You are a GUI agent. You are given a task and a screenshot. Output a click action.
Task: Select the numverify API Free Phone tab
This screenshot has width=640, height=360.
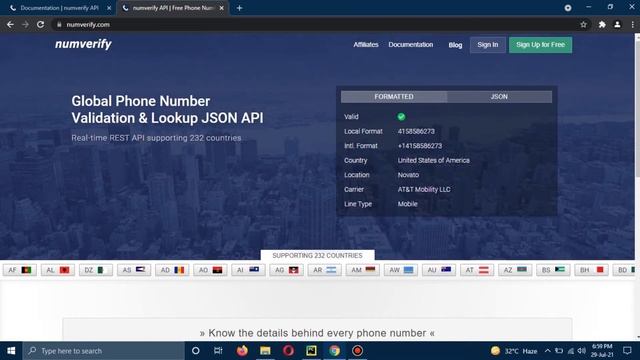coord(173,8)
